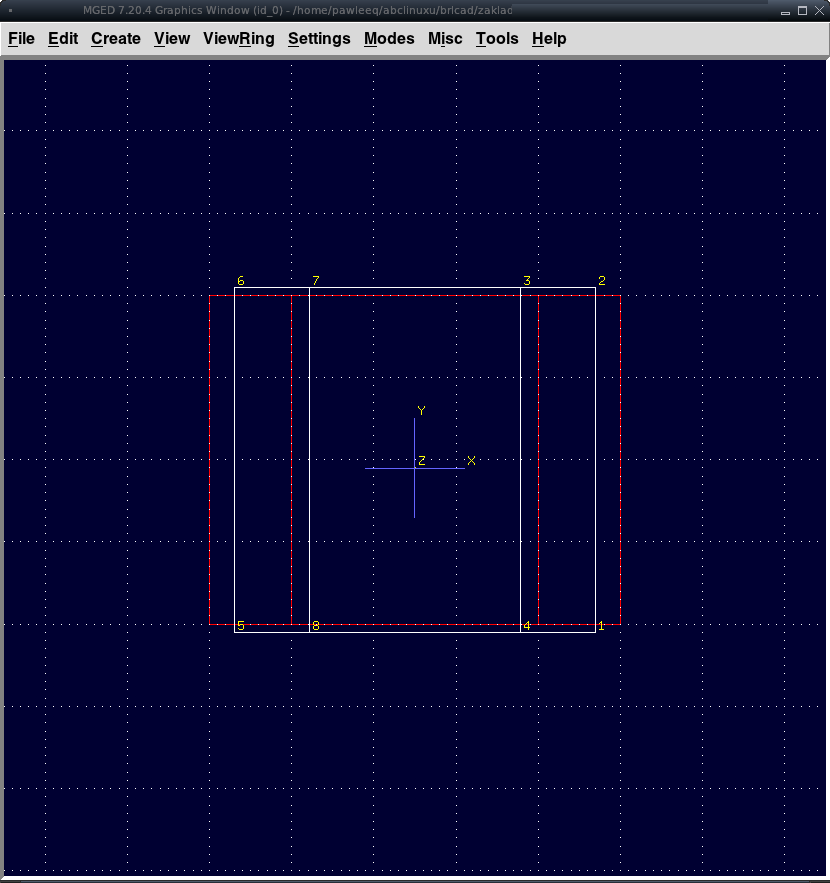The image size is (830, 883).
Task: Click vertex label 2 of the shape
Action: tap(602, 280)
